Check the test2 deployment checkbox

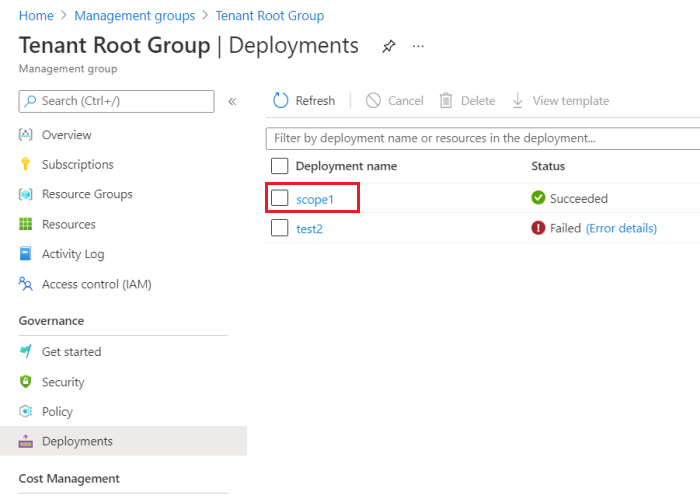coord(280,229)
